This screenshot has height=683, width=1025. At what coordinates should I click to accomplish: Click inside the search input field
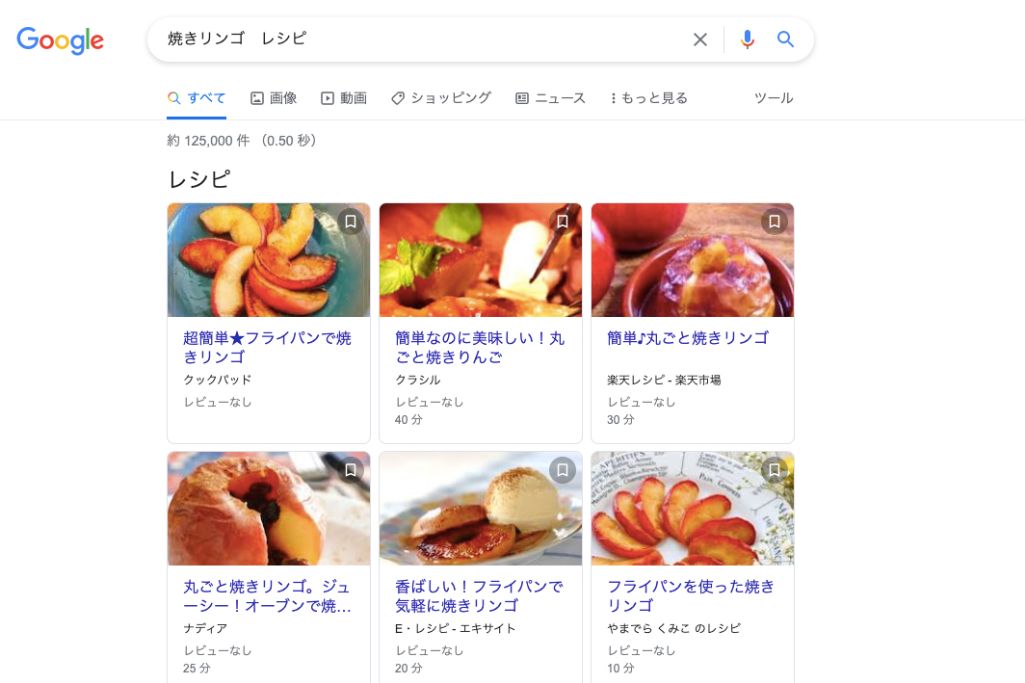click(x=400, y=39)
